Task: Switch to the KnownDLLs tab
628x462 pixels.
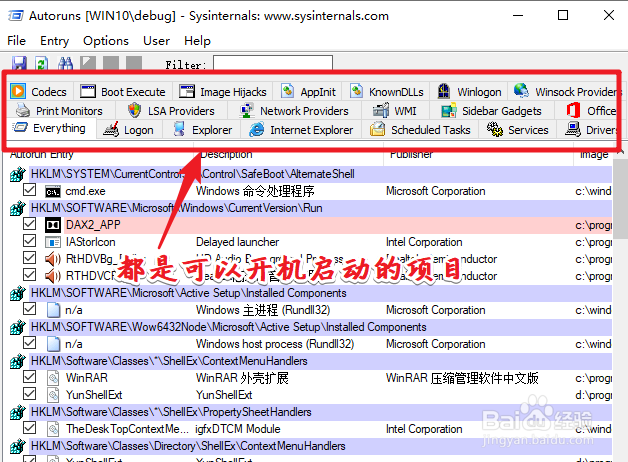Action: (386, 92)
